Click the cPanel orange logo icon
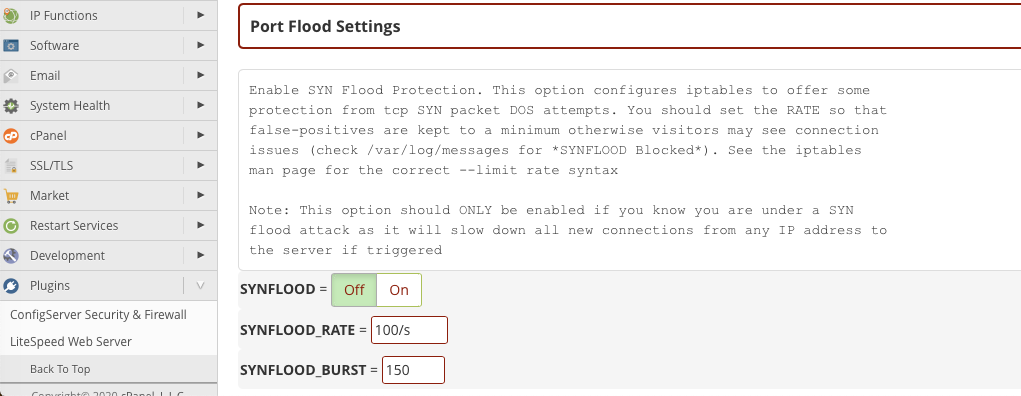 coord(10,135)
